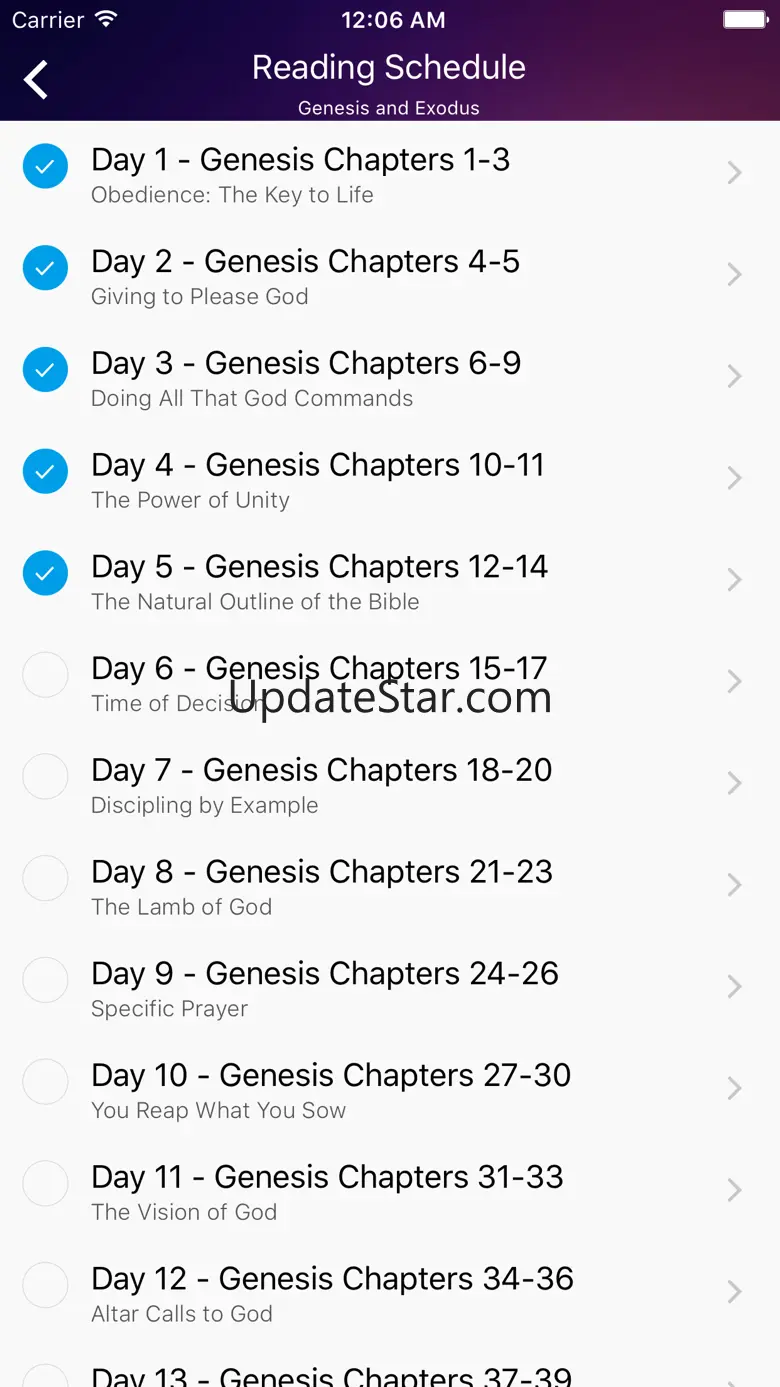
Task: Expand Day 11 with its chevron
Action: click(x=735, y=1190)
